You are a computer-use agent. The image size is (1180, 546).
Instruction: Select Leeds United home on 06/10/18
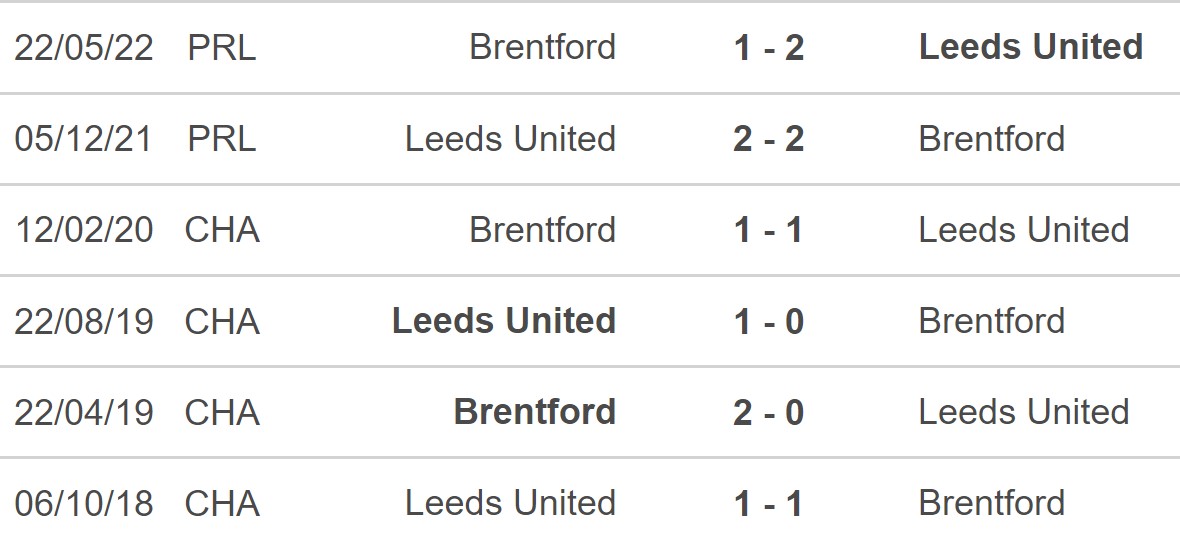pos(510,503)
